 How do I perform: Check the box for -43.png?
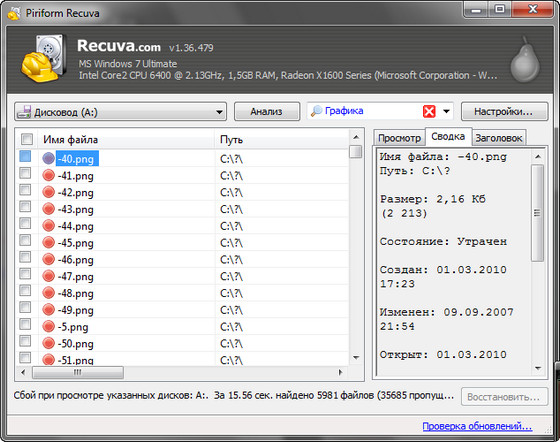point(25,207)
